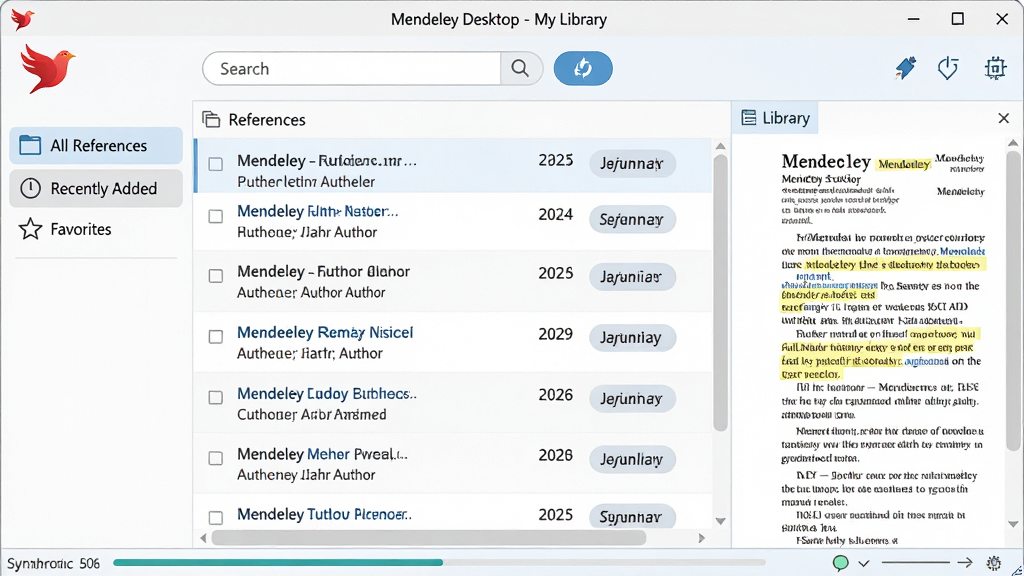
Task: Expand the status bar chevron dropdown
Action: coord(864,563)
